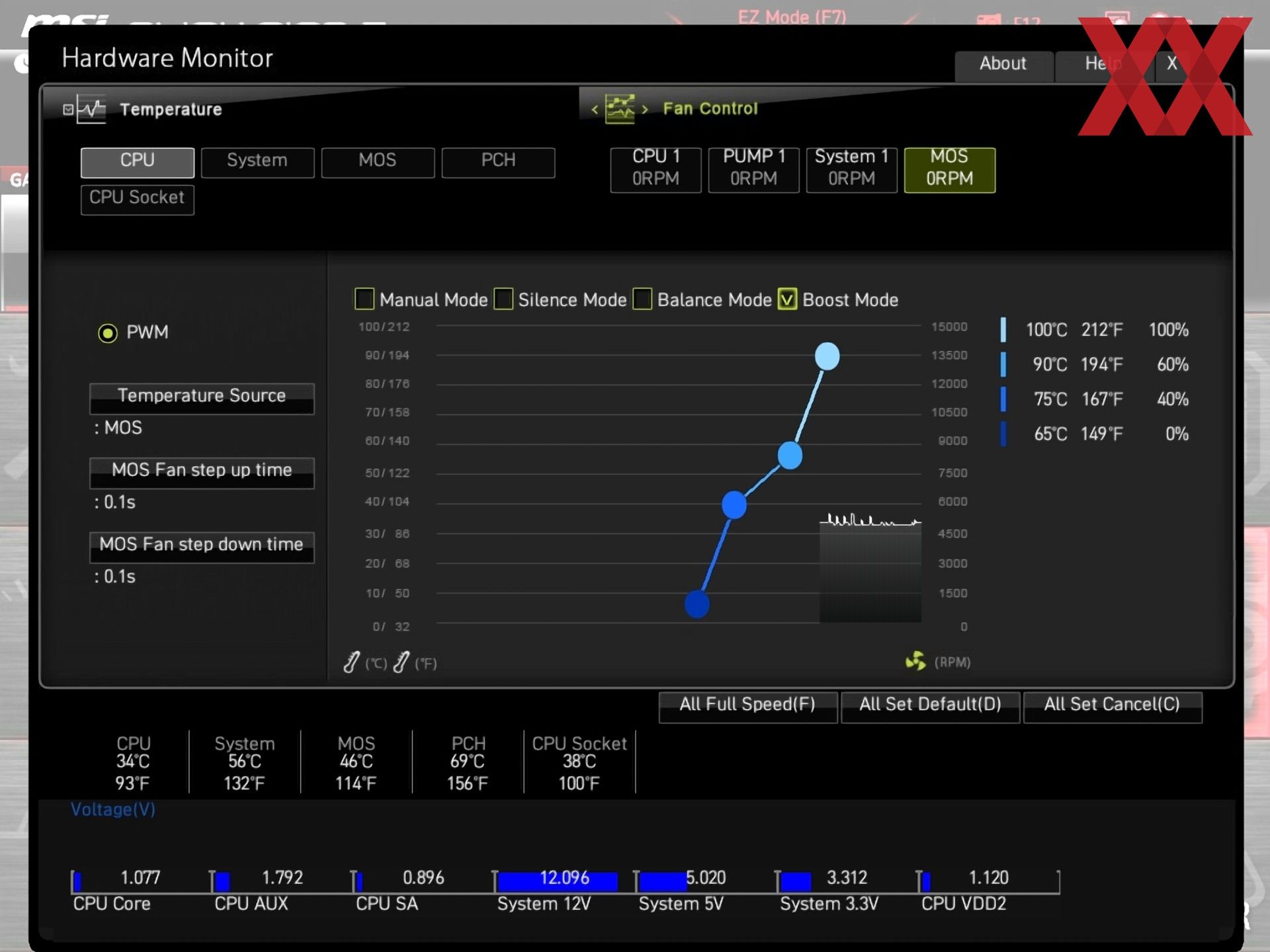This screenshot has width=1270, height=952.
Task: Click the Celsius thermometer icon
Action: click(352, 662)
